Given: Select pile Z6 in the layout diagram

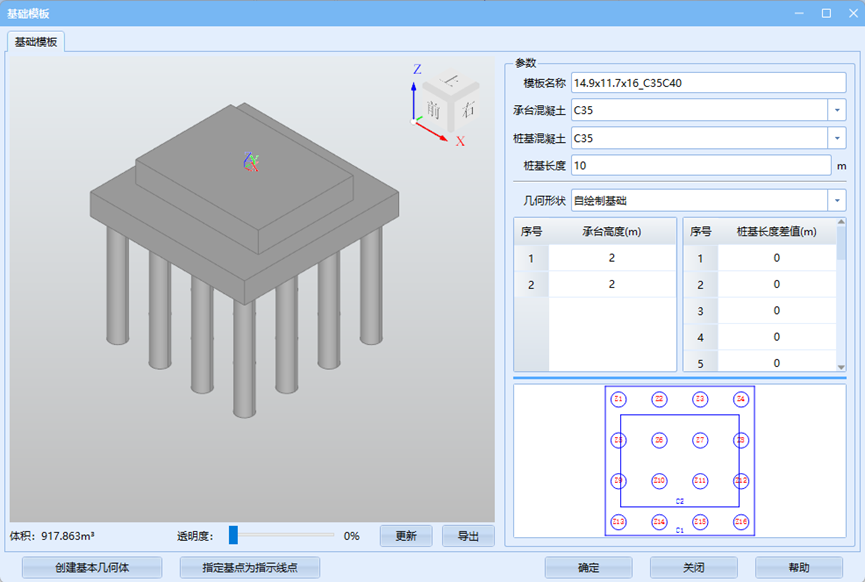Looking at the screenshot, I should point(659,440).
